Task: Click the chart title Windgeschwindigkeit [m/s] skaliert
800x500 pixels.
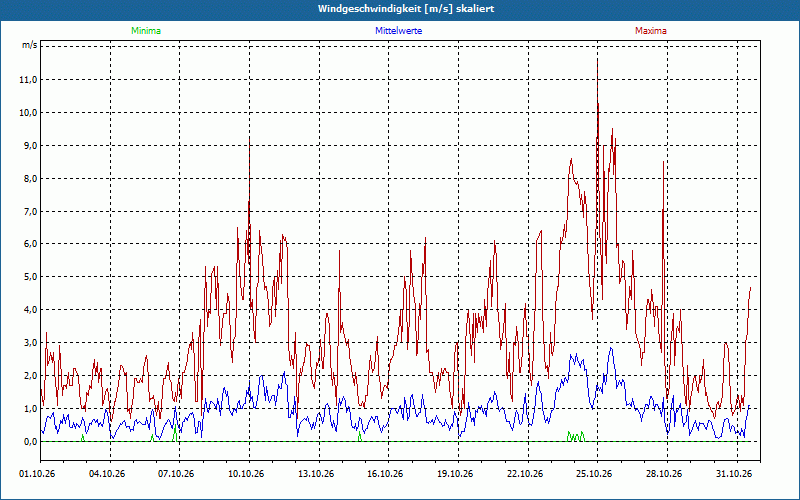Action: pos(406,9)
